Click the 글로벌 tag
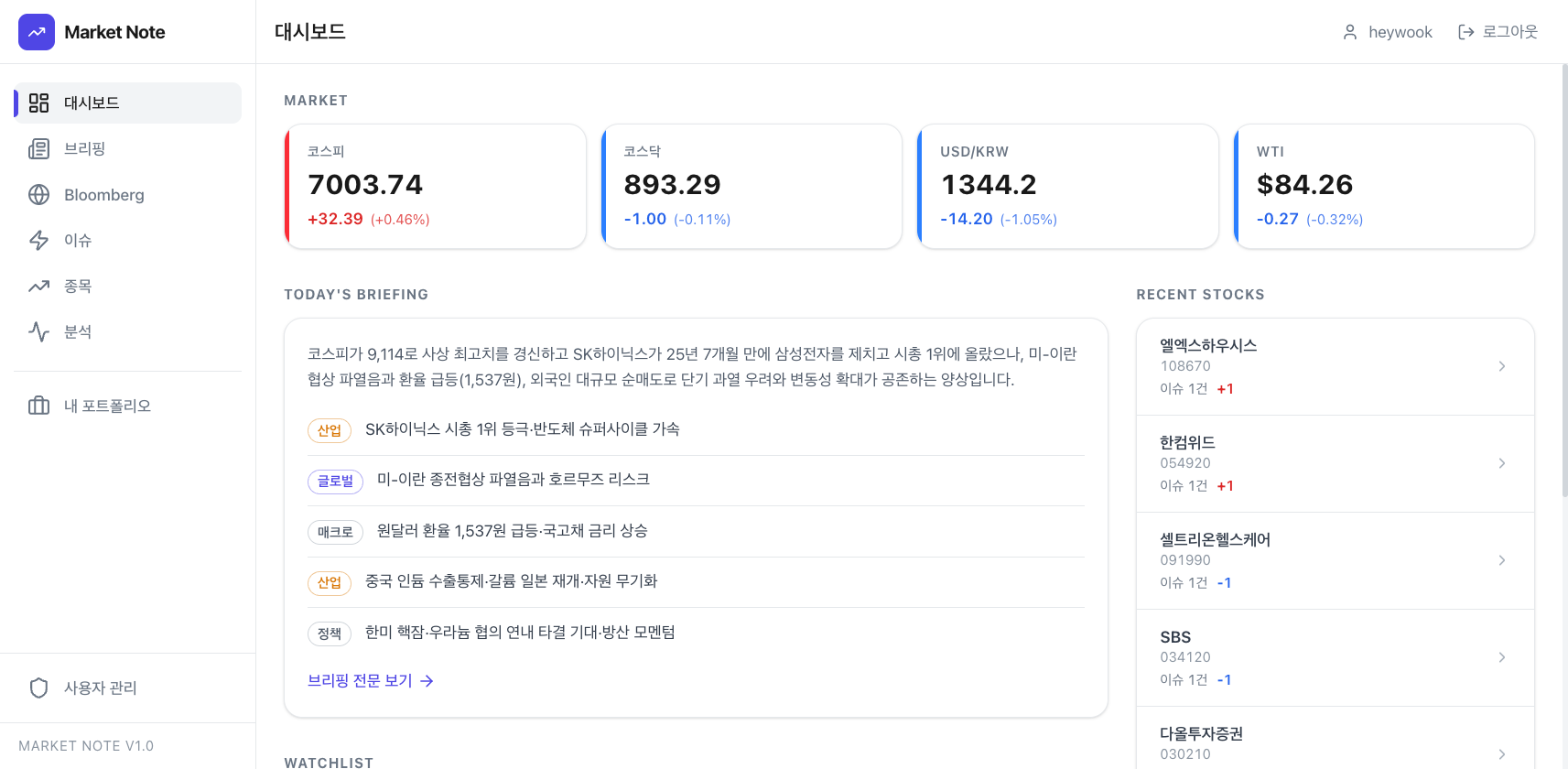The image size is (1568, 769). click(335, 481)
